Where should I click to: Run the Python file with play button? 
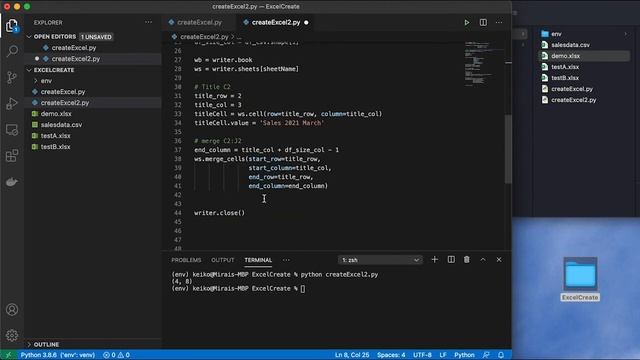[x=467, y=22]
